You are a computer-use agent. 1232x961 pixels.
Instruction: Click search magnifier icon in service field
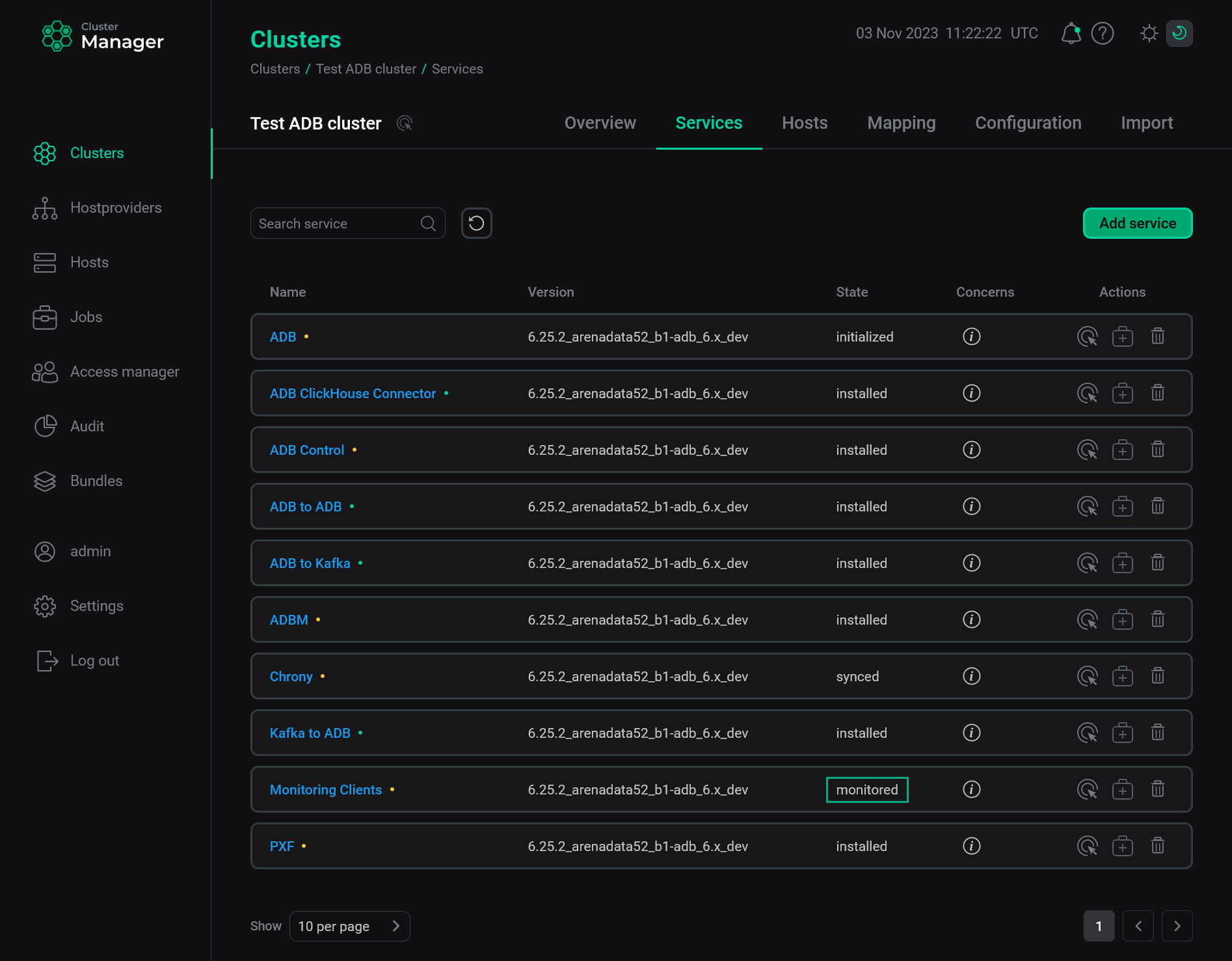tap(428, 223)
